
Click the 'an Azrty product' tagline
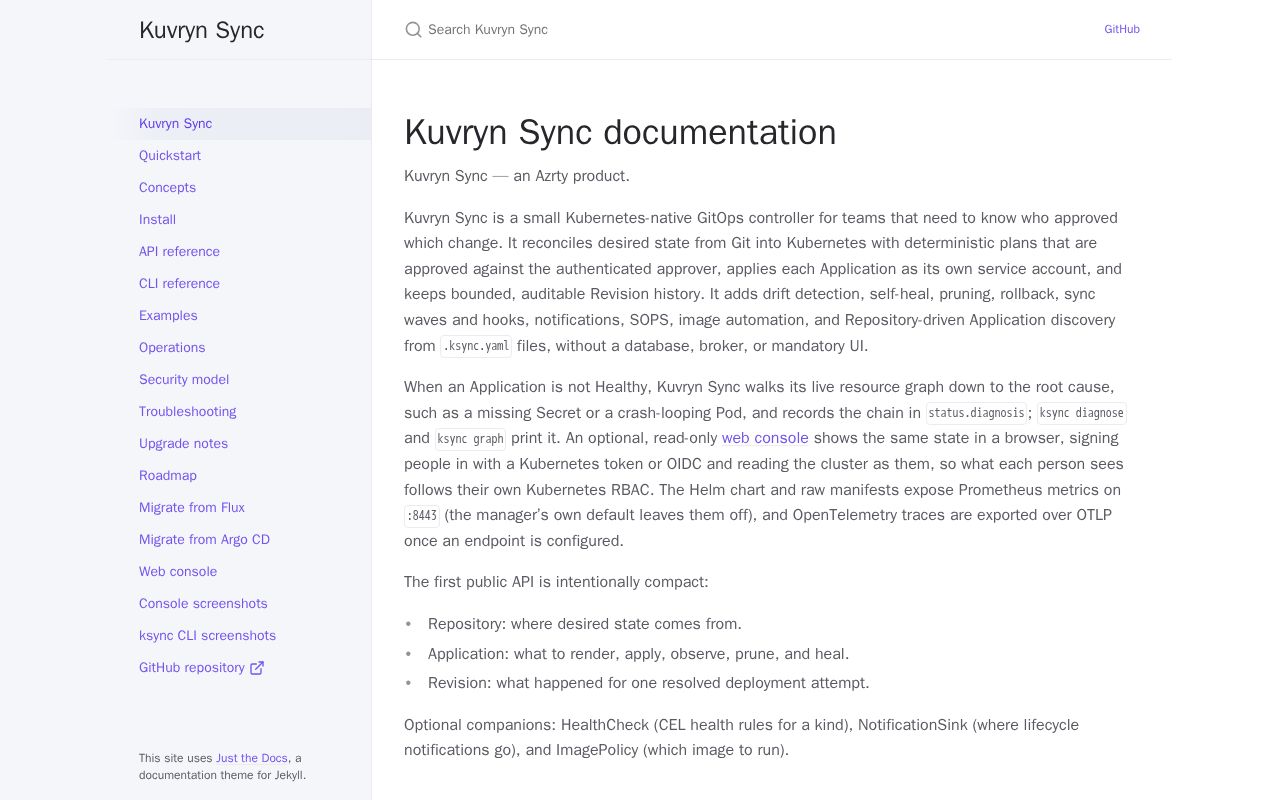571,176
